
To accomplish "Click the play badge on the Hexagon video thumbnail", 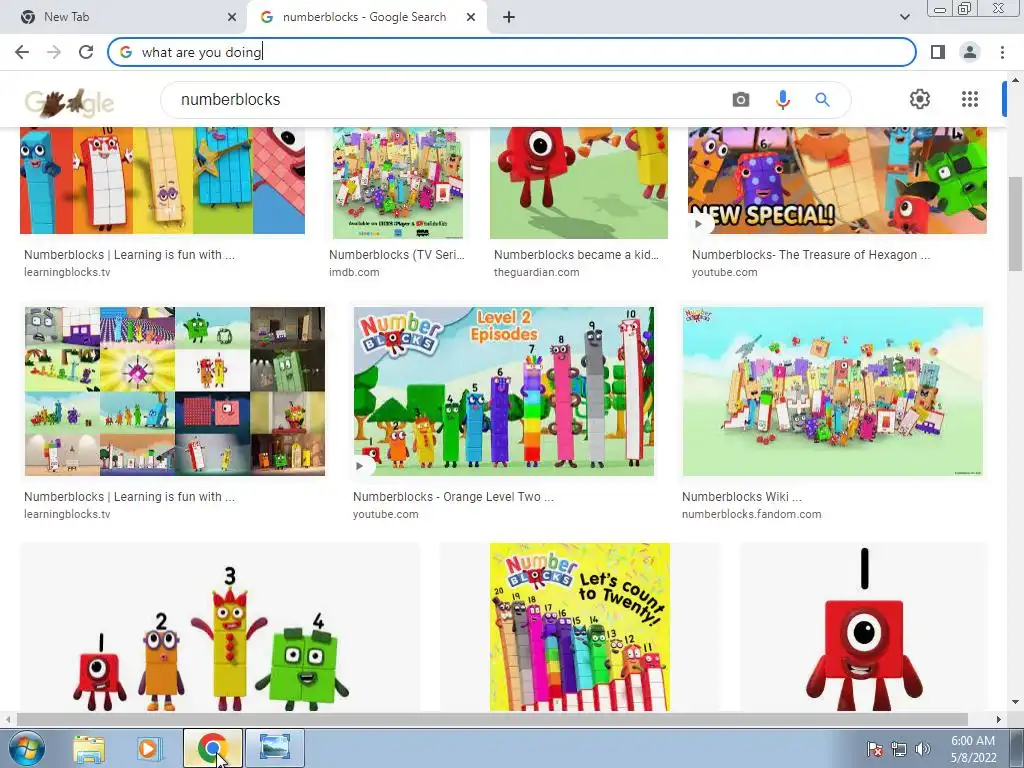I will (x=698, y=223).
